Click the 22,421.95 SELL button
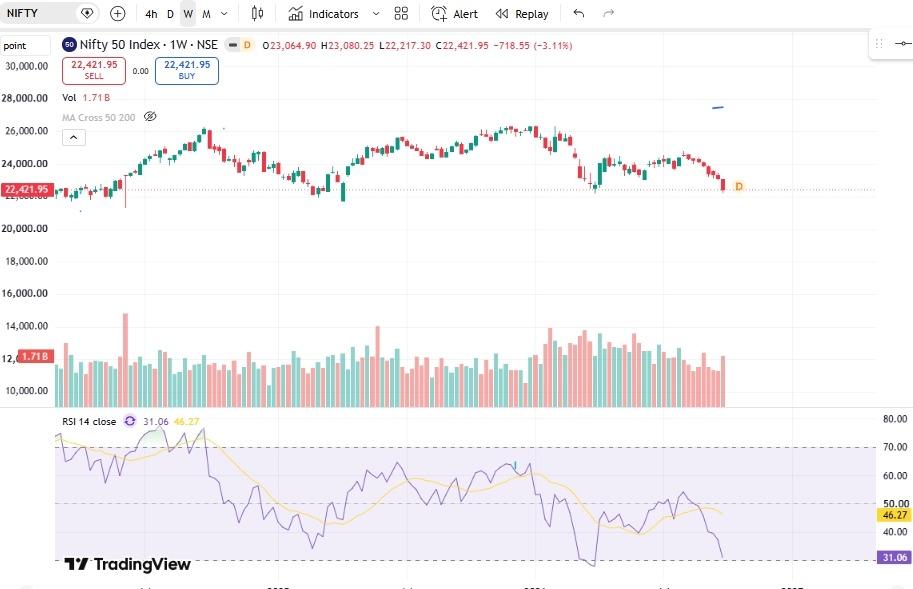 [94, 70]
